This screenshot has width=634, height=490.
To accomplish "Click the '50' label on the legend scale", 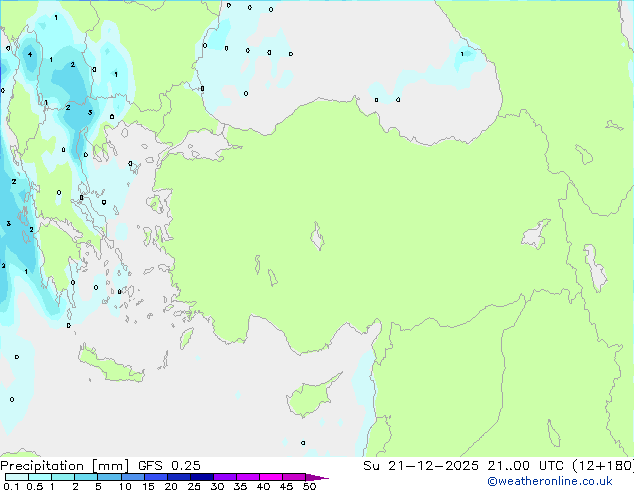I will 309,487.
